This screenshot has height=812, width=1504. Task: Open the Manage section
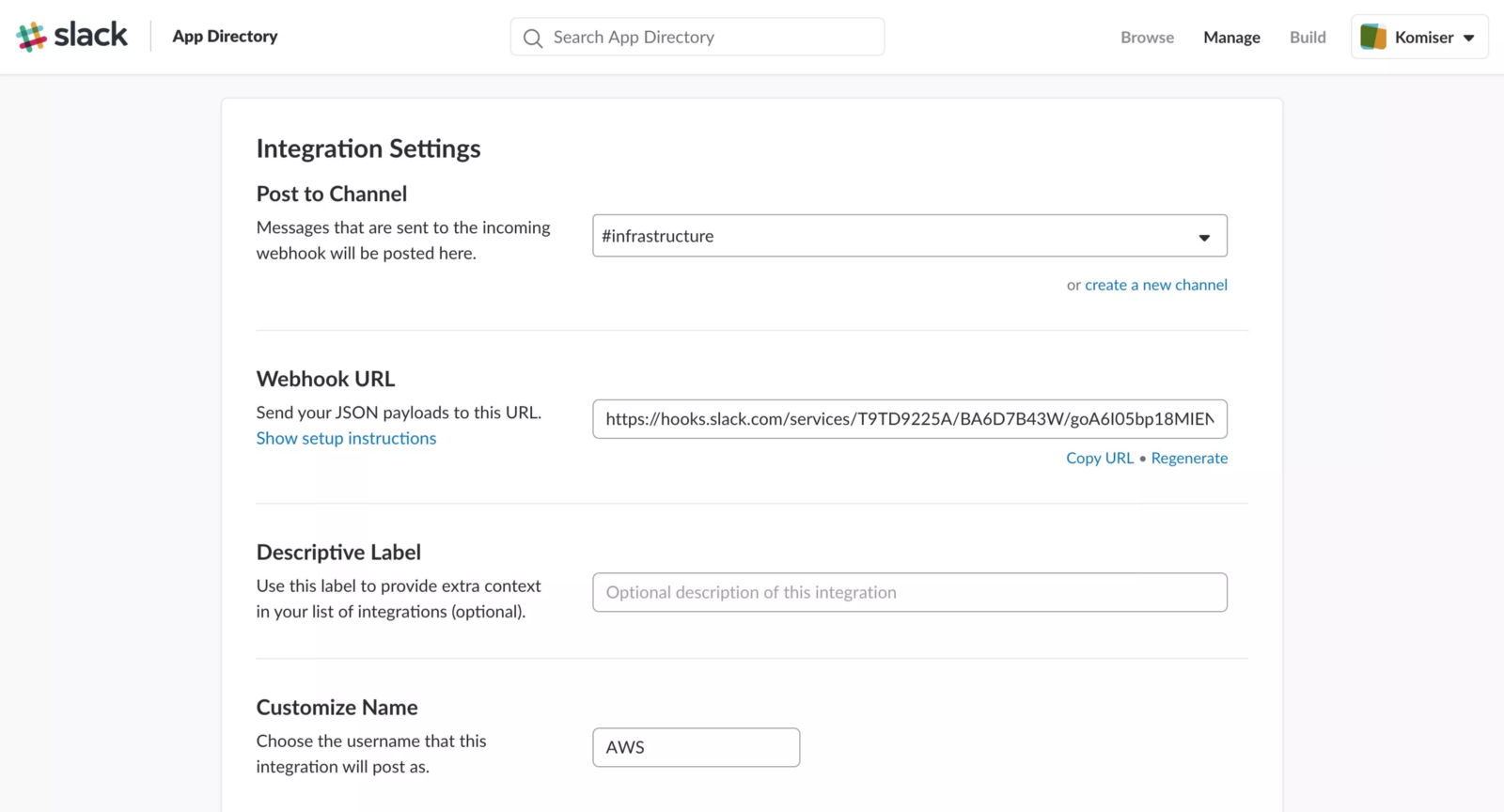point(1231,38)
